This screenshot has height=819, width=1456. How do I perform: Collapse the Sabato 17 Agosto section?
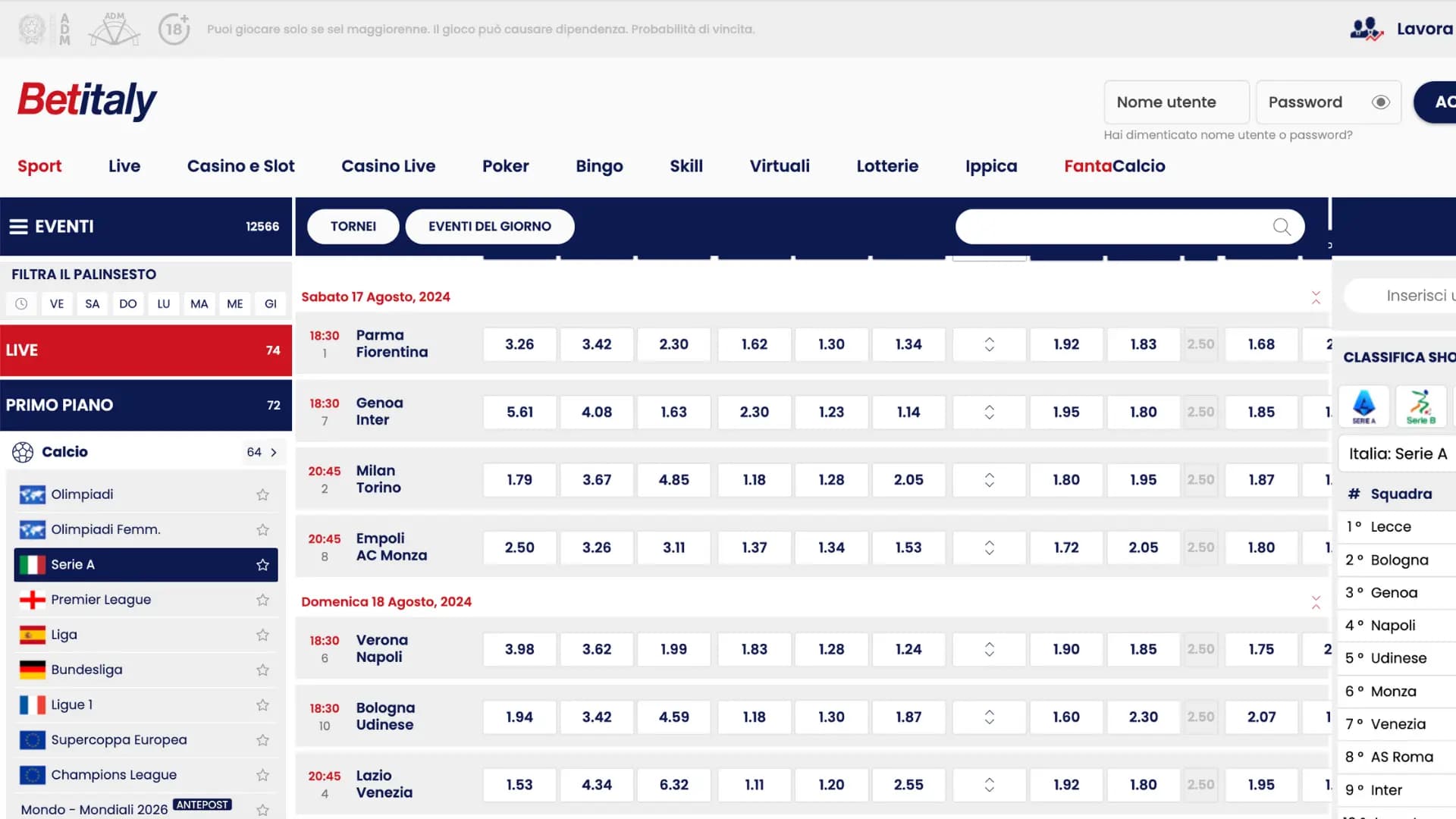1316,297
